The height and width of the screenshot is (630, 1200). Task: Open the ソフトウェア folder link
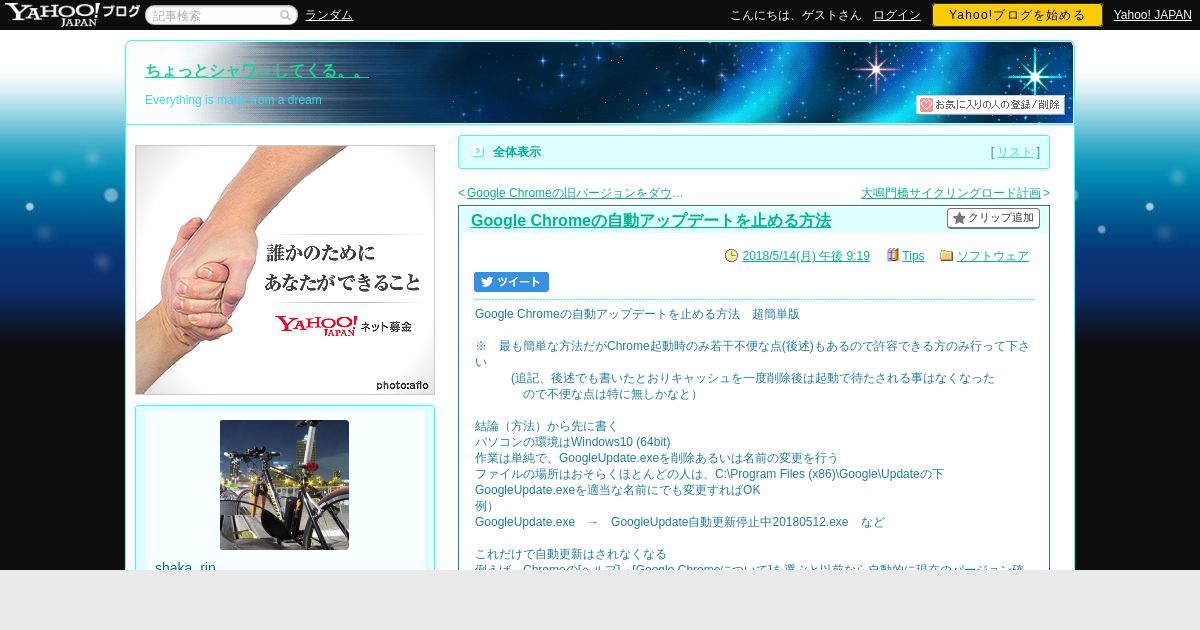(992, 256)
